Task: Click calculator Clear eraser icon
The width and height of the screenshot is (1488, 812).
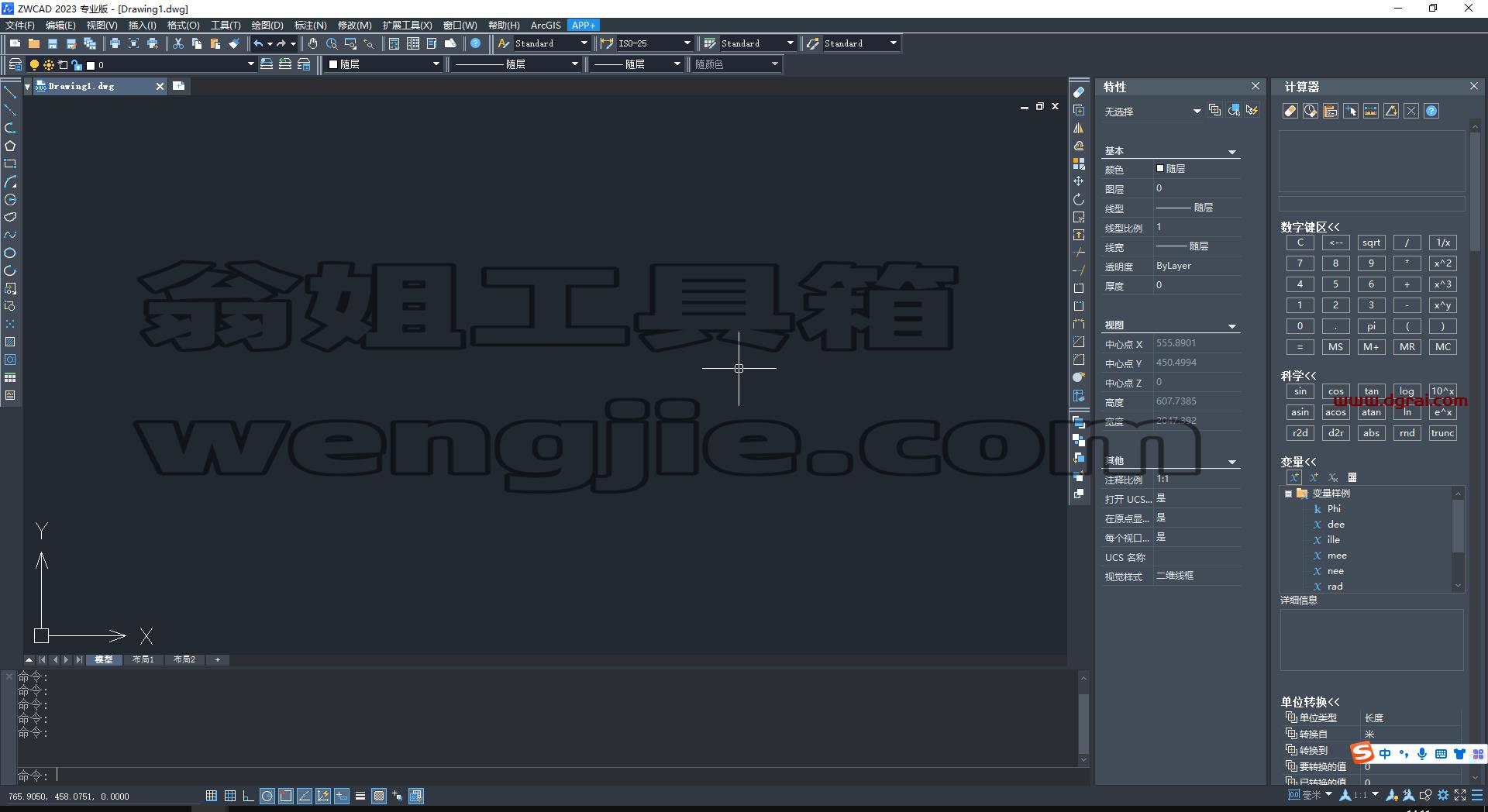Action: (x=1290, y=111)
